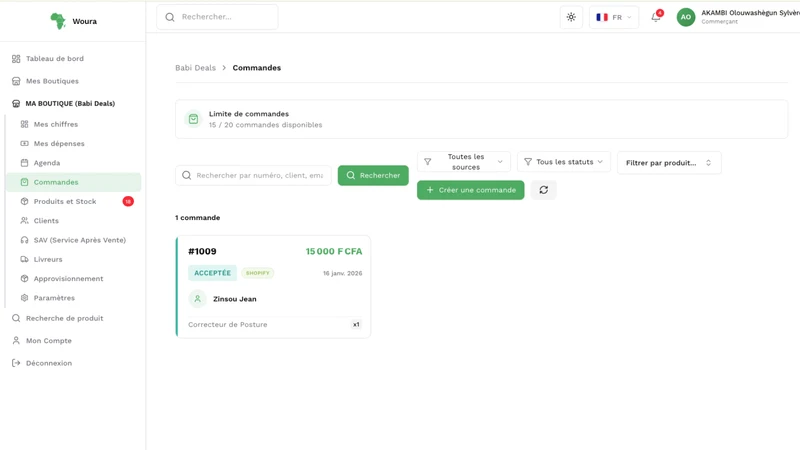Click the Mon Compte person icon

click(x=16, y=341)
